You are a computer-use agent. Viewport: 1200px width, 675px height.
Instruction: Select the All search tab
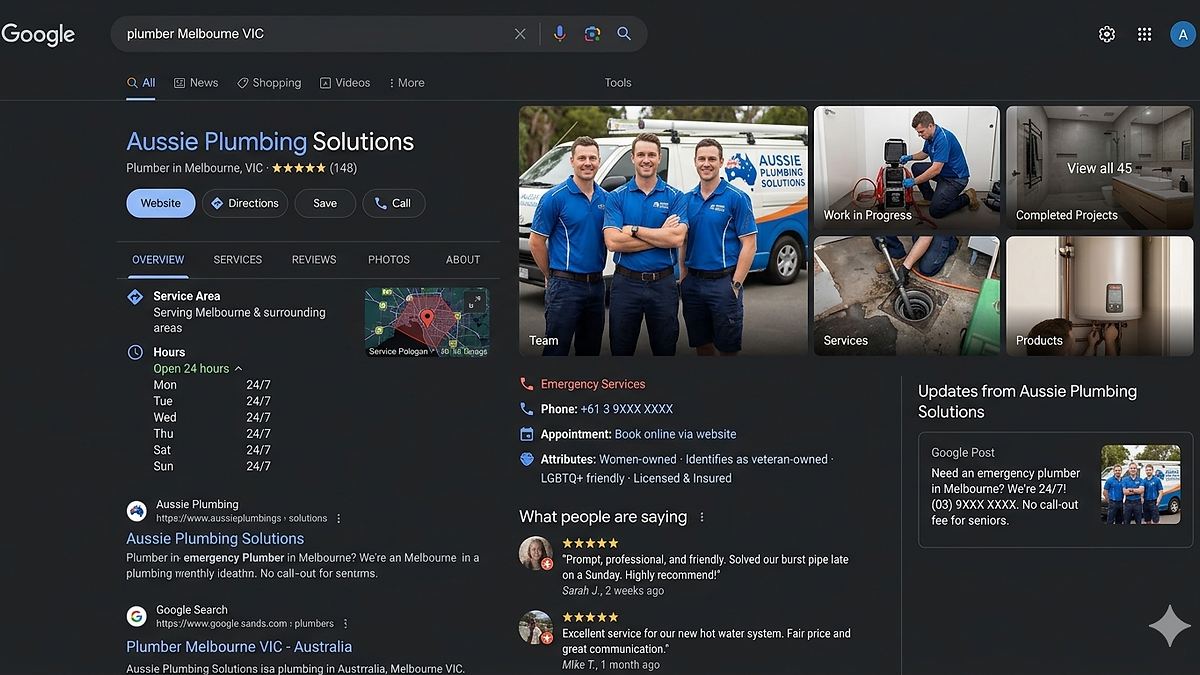pyautogui.click(x=141, y=83)
